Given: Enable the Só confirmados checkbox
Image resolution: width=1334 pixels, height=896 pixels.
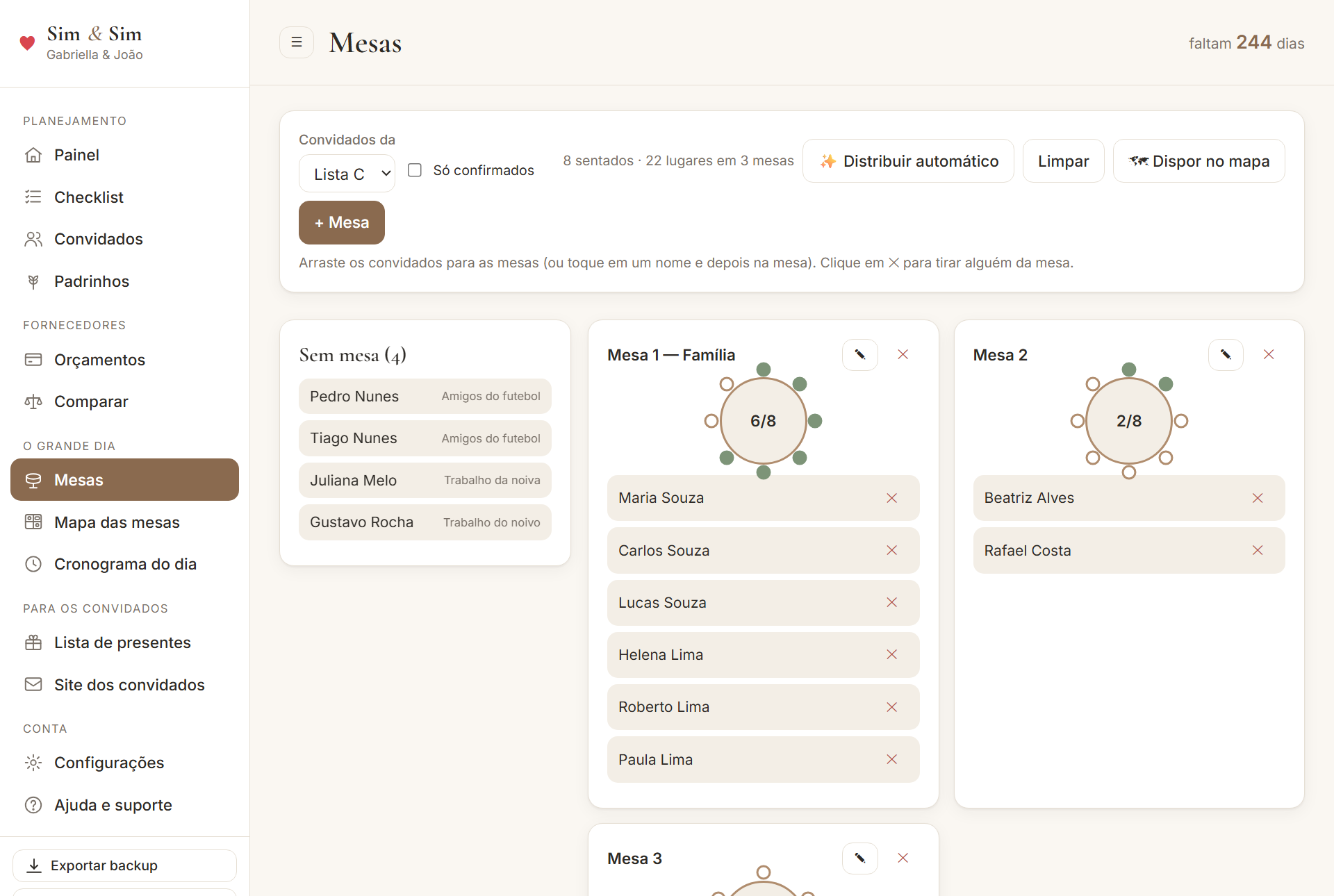Looking at the screenshot, I should point(415,170).
